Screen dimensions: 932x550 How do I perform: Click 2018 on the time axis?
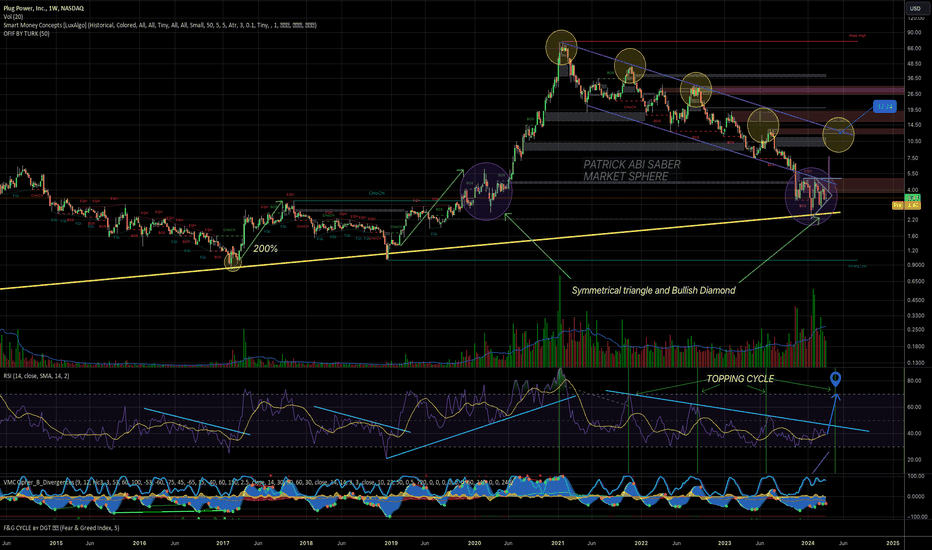click(306, 543)
